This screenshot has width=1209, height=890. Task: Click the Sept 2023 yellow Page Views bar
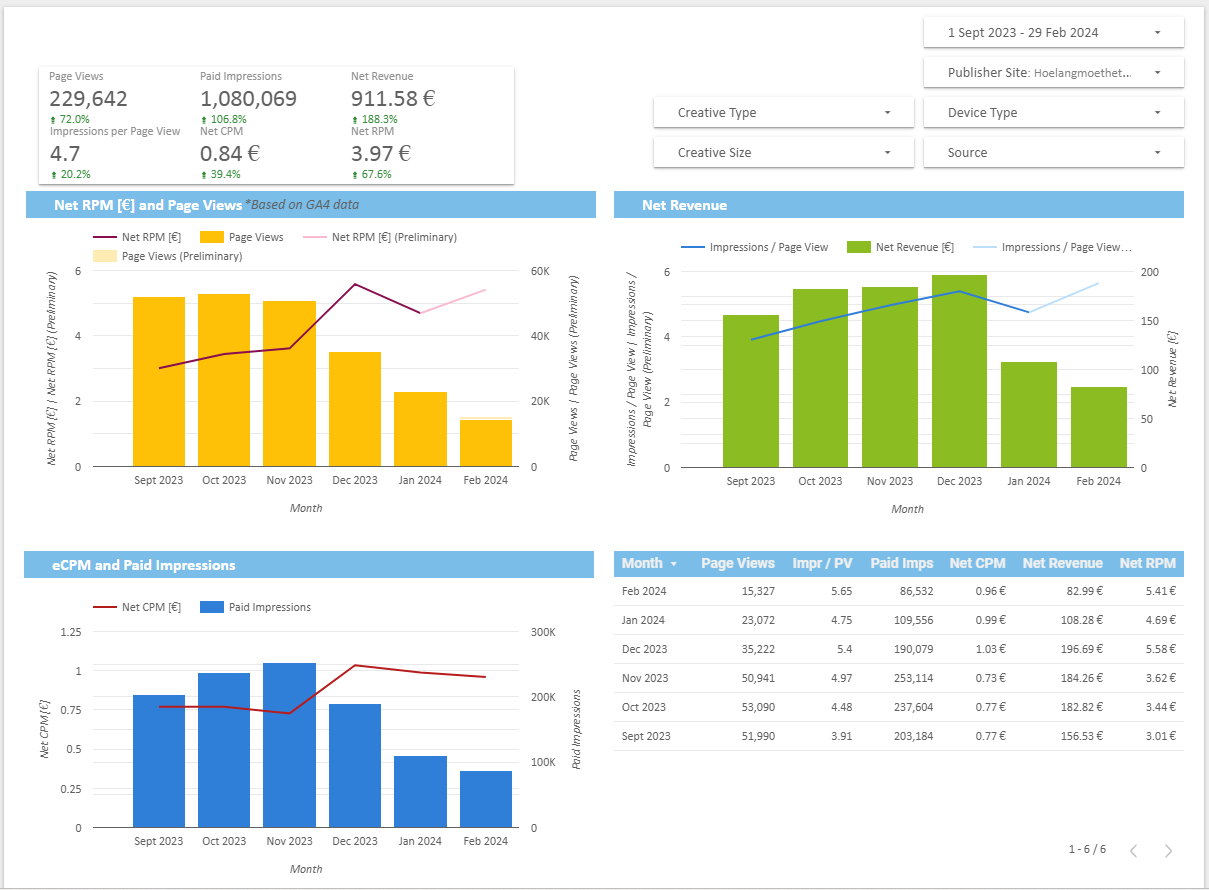click(159, 382)
